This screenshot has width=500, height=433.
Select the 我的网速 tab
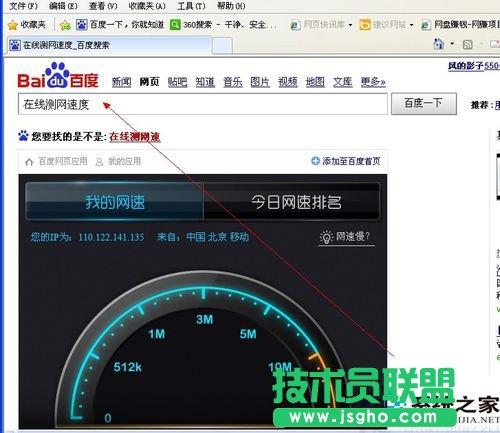[x=115, y=202]
